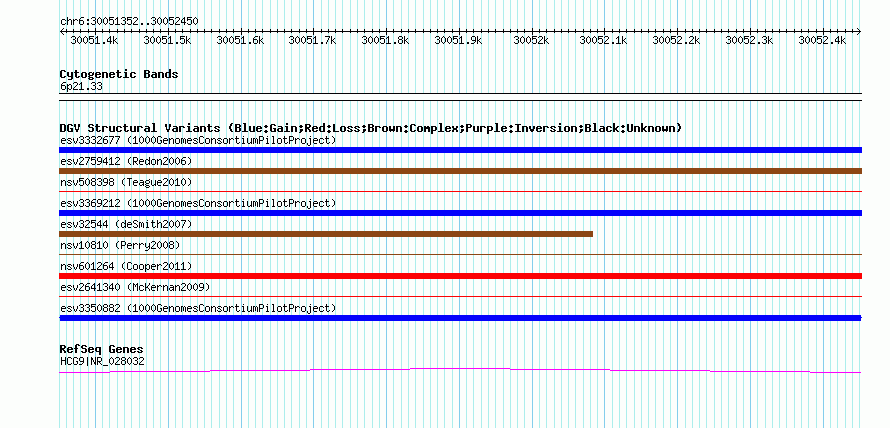This screenshot has width=890, height=428.
Task: Select the blue esv3369212 gain variant bar
Action: (x=460, y=213)
